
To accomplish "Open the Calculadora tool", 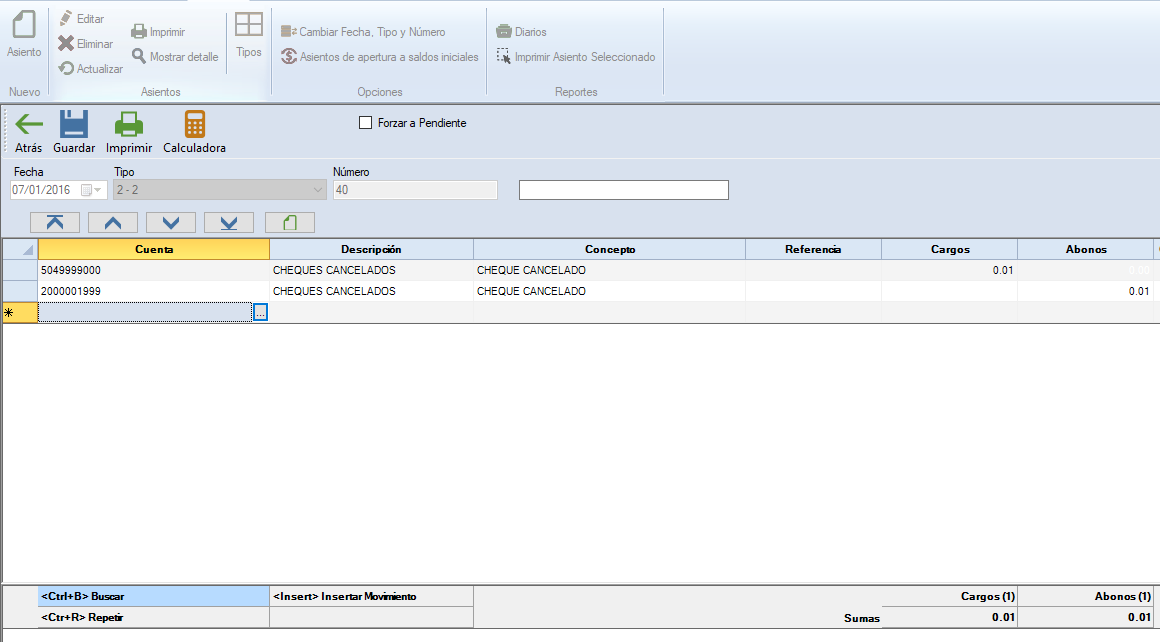I will point(194,124).
